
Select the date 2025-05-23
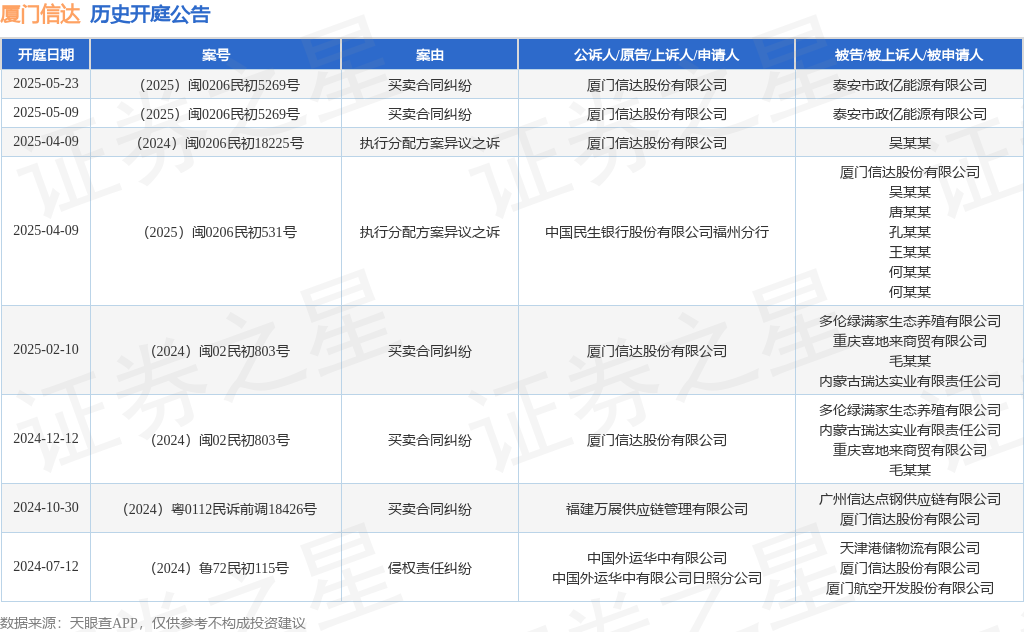click(46, 84)
